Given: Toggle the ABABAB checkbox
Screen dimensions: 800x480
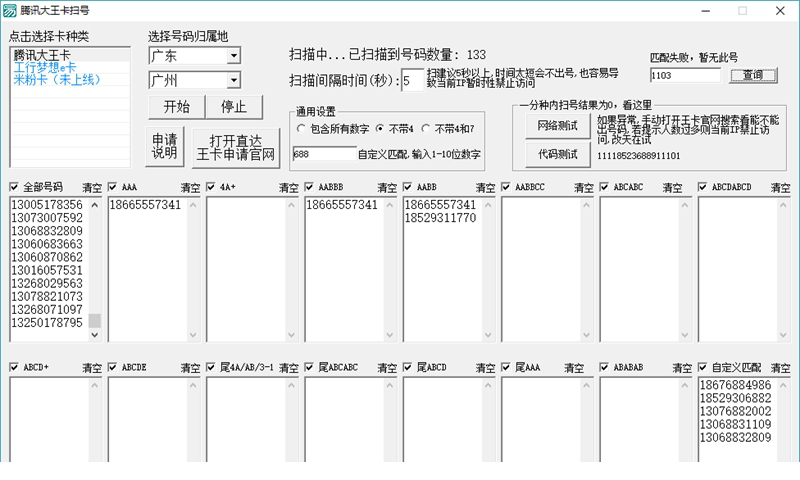Looking at the screenshot, I should click(x=604, y=367).
